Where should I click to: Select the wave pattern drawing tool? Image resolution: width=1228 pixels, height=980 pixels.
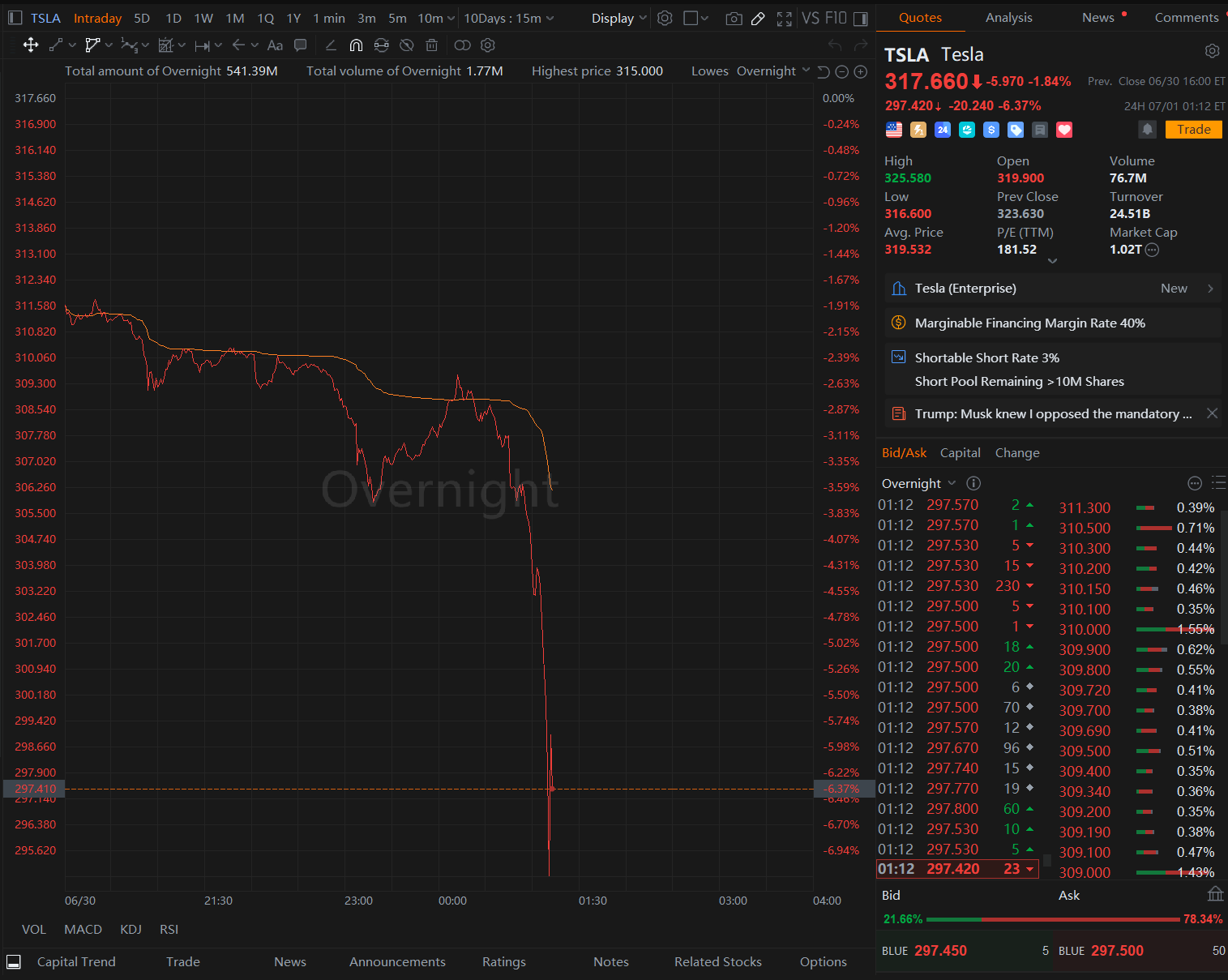click(129, 45)
